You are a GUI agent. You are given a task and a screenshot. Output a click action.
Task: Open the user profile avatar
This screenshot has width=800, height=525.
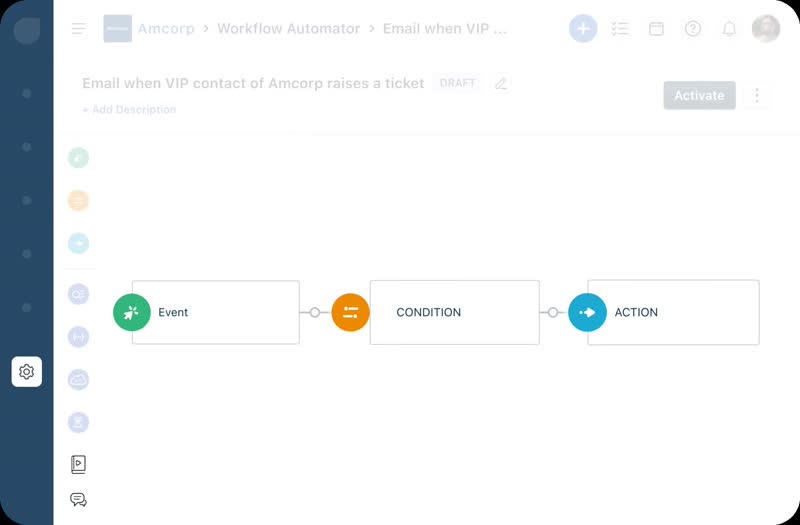coord(766,29)
